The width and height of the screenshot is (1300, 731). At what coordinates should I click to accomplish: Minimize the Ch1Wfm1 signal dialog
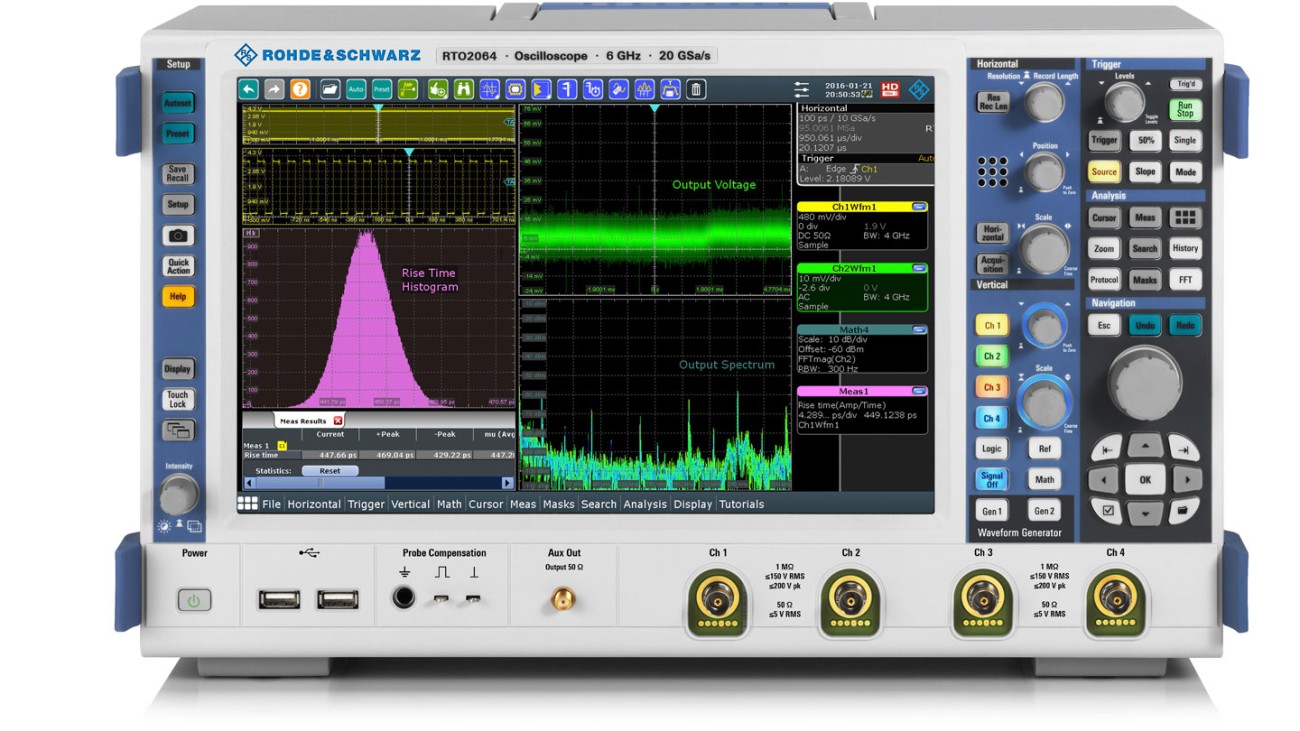(918, 207)
